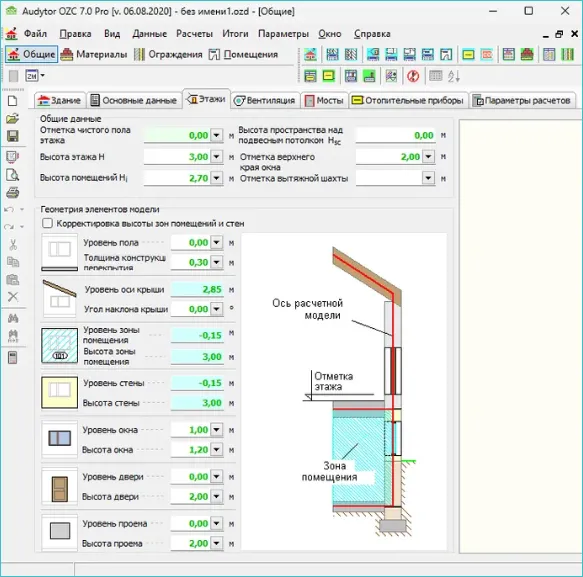Switch to the Параметры расчетов tab
The width and height of the screenshot is (583, 577).
point(522,100)
